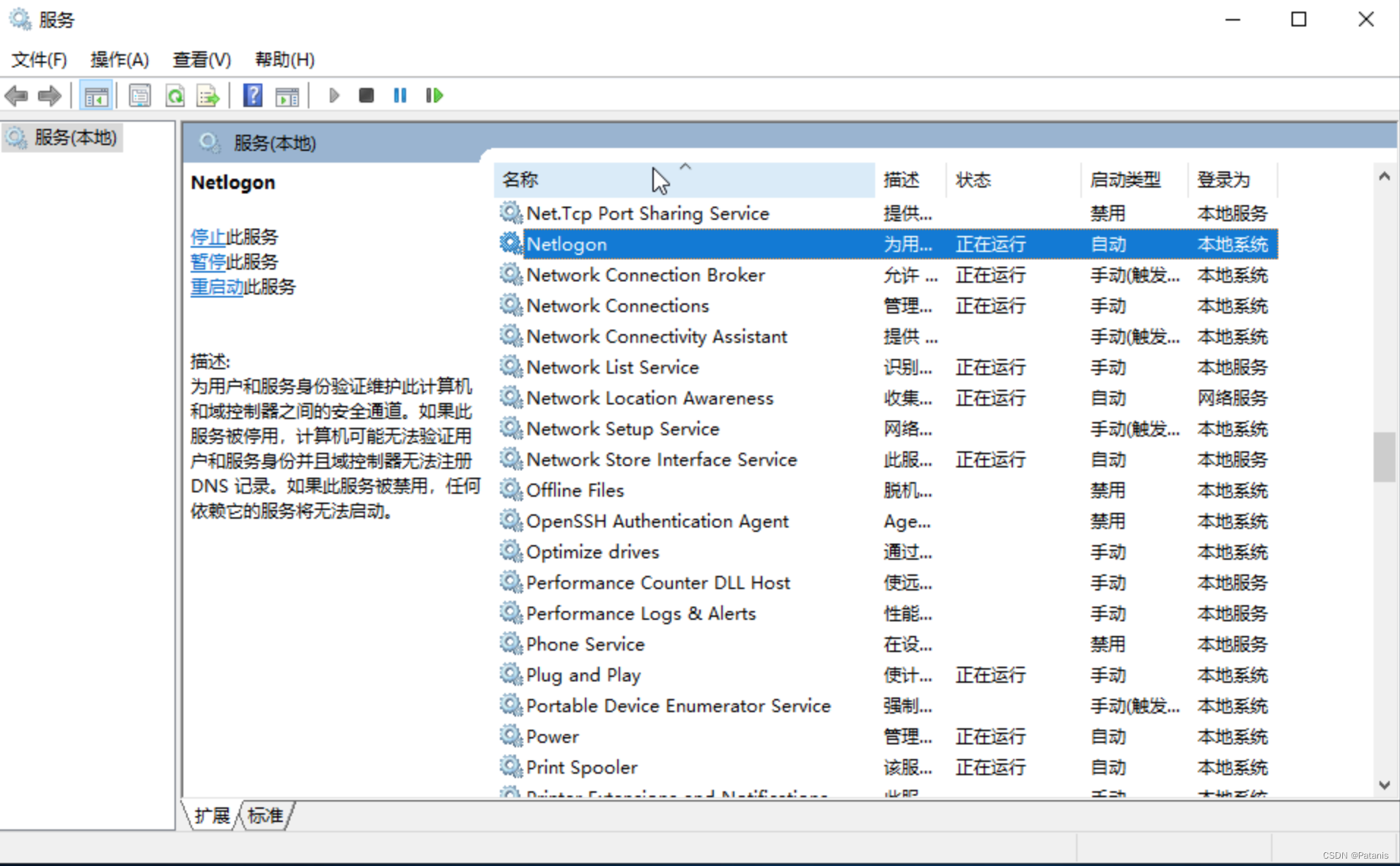Screen dimensions: 1400x866
Task: Click the gear icon of Offline Files
Action: coord(510,489)
